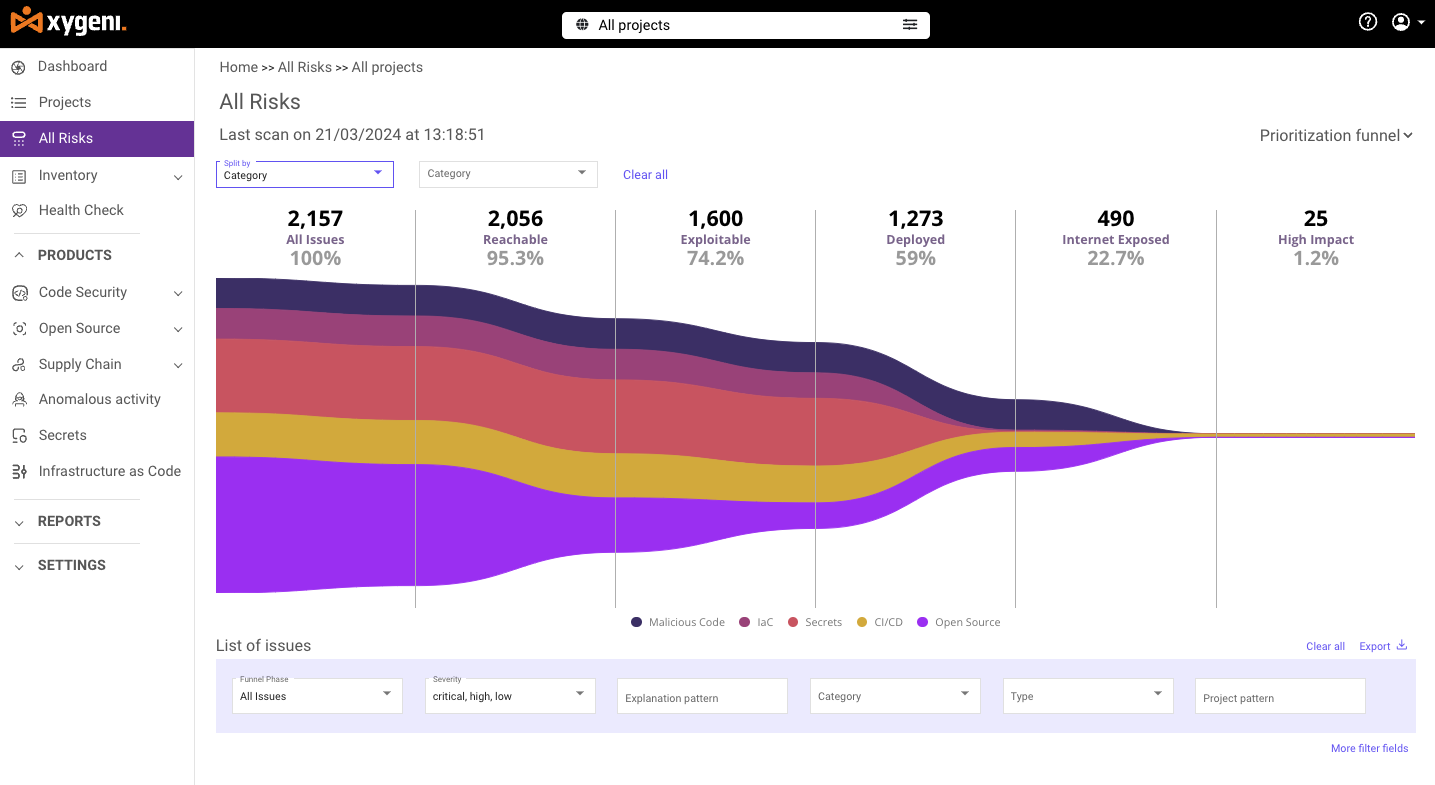Open the Severity filter dropdown

pyautogui.click(x=510, y=696)
